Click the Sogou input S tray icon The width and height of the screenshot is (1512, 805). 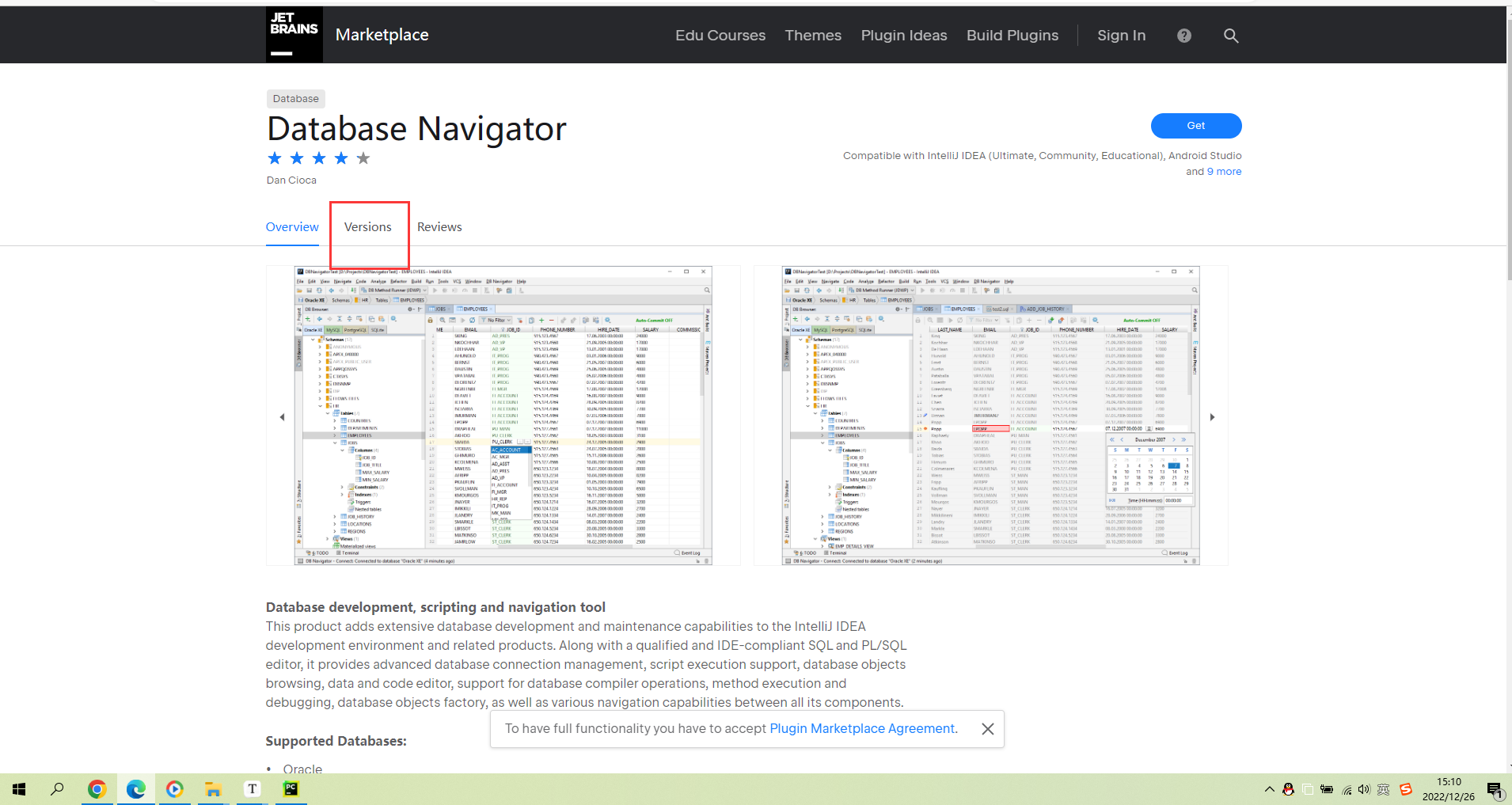click(x=1406, y=789)
